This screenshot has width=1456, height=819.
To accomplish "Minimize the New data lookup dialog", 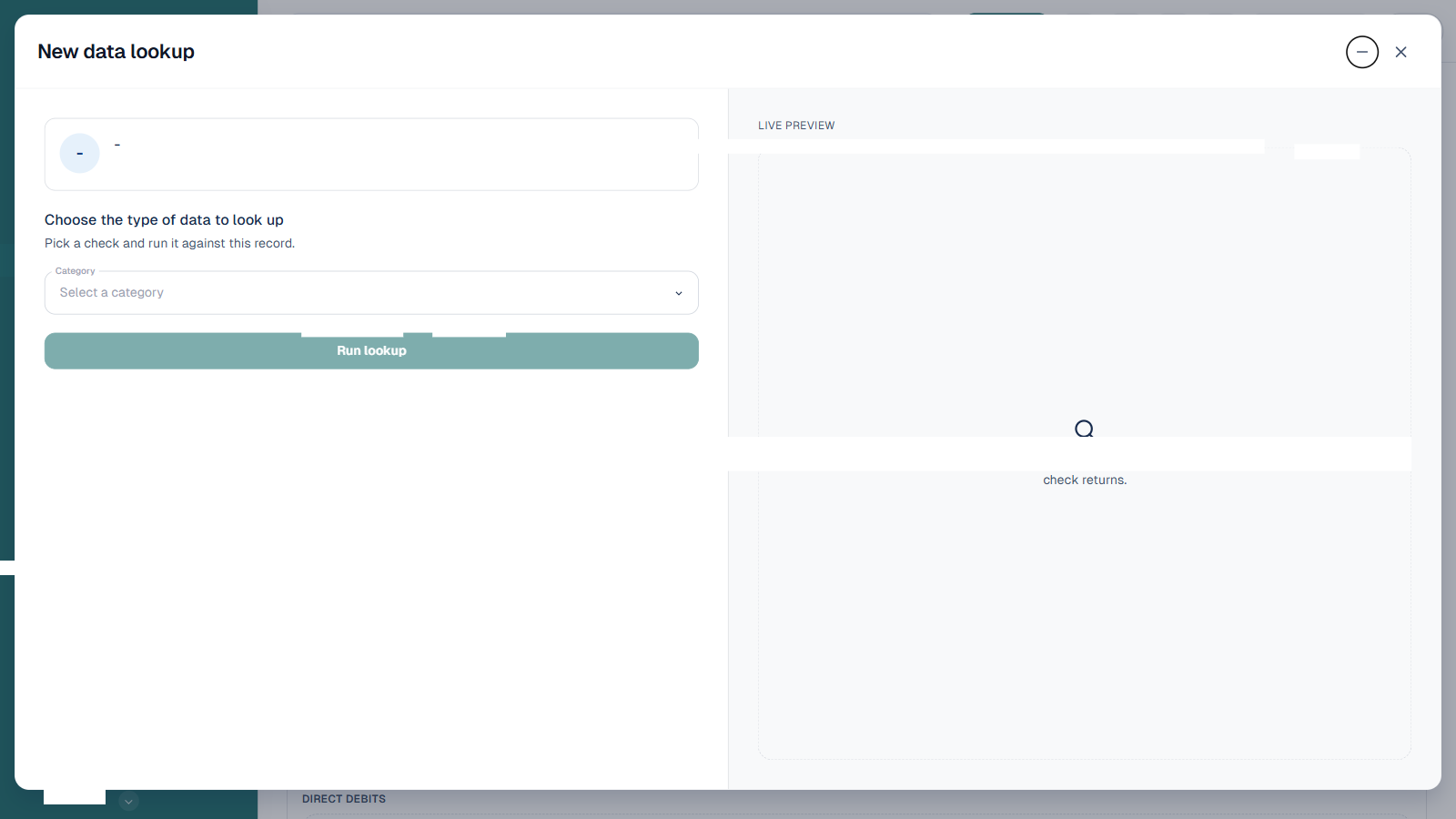I will (1362, 52).
